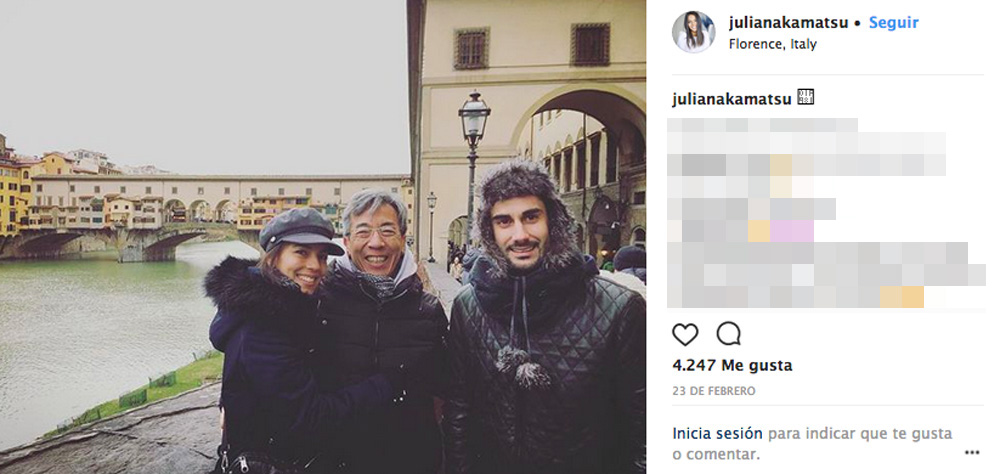This screenshot has width=1000, height=474.
Task: Click the Inicia sesión login link
Action: tap(717, 434)
